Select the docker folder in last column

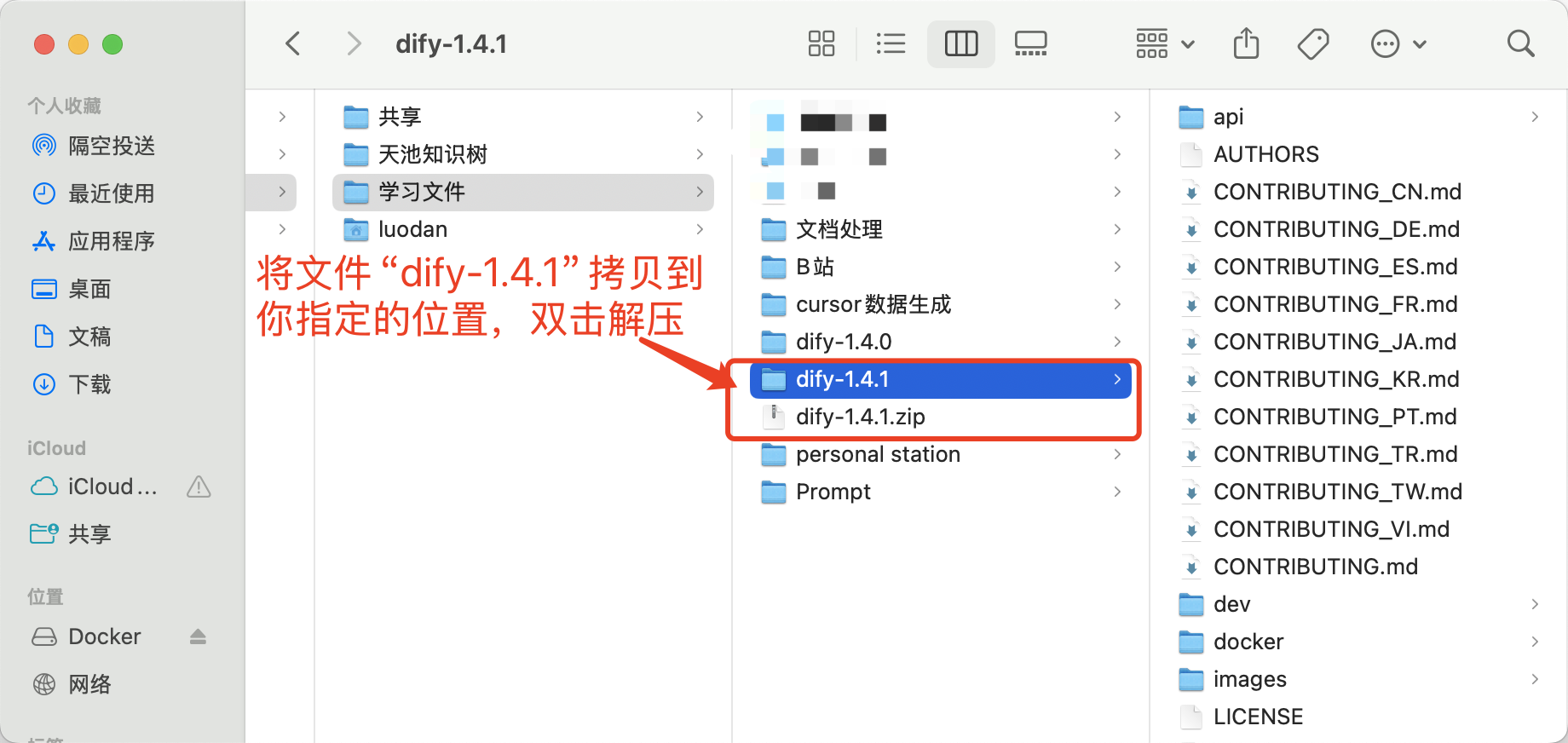coord(1360,642)
